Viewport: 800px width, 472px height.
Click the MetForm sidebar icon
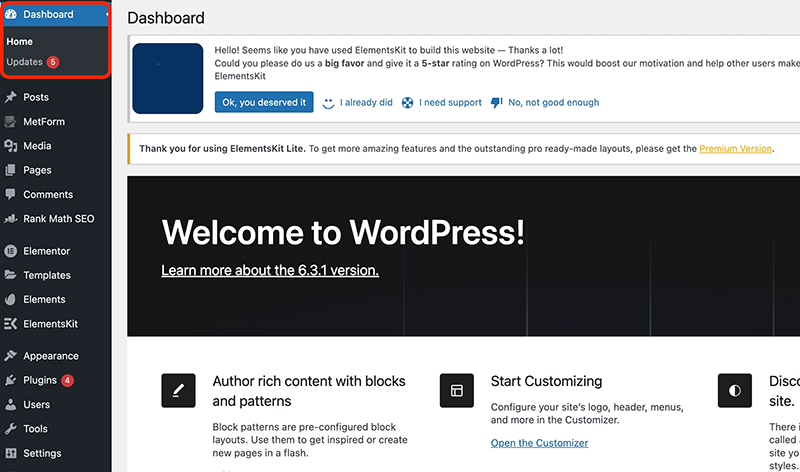(11, 121)
